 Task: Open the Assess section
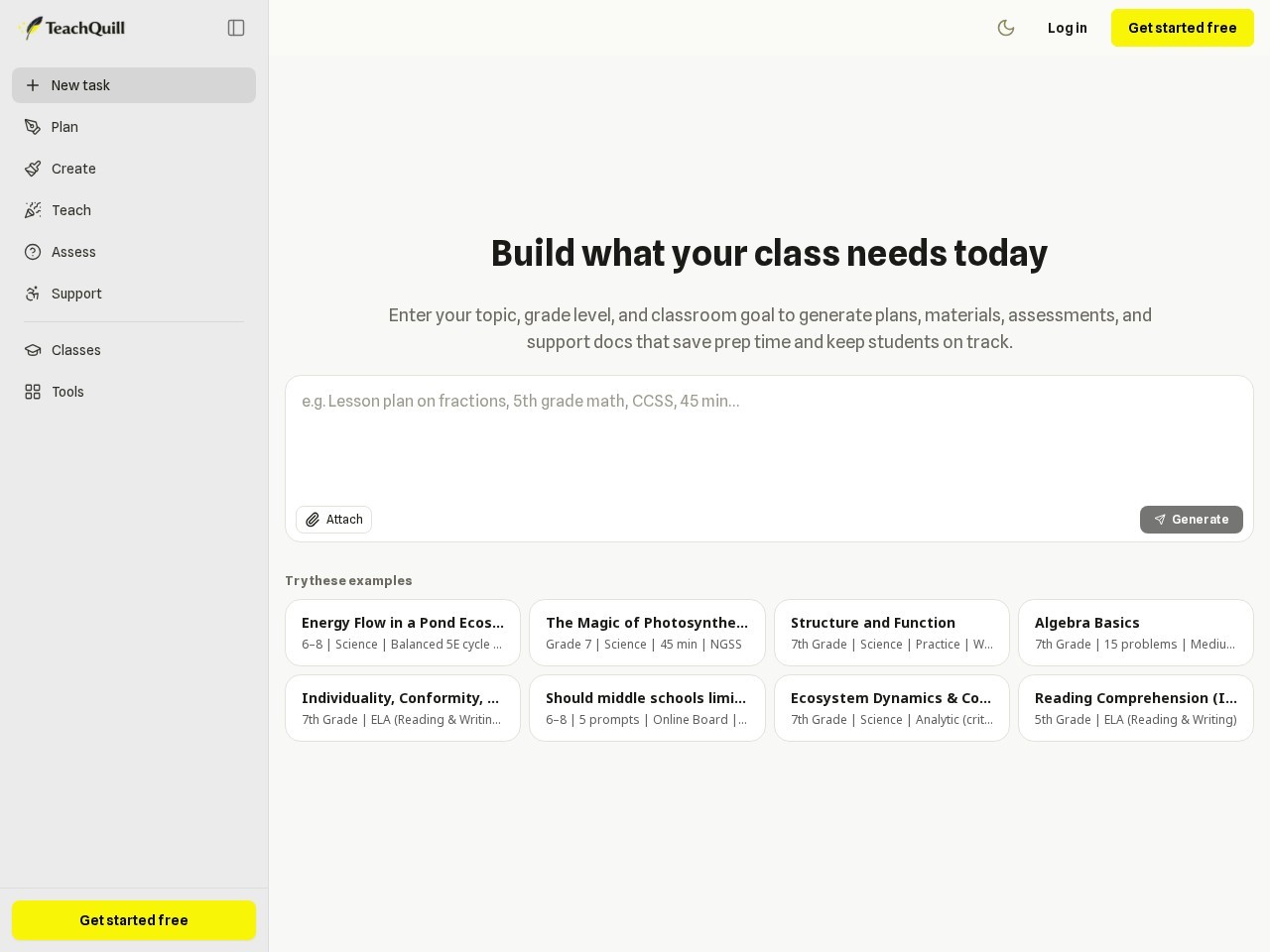tap(134, 252)
